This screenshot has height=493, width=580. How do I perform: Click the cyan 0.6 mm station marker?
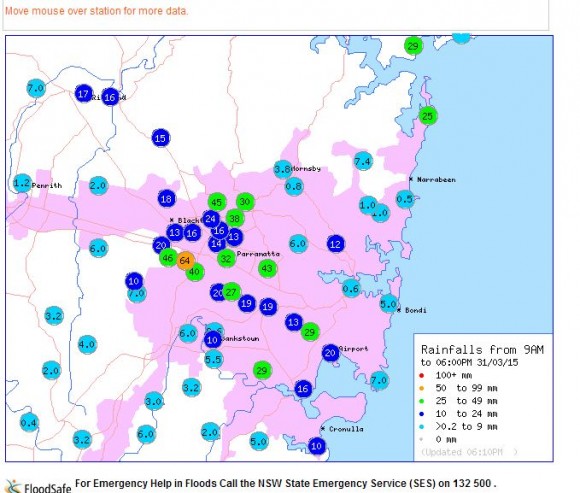point(351,288)
